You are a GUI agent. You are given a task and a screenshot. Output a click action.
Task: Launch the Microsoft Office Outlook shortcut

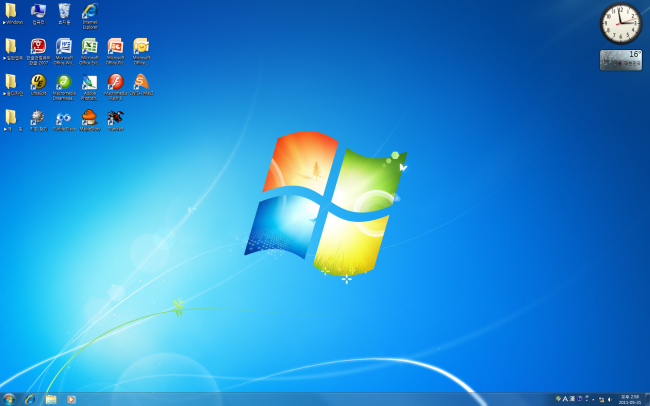(141, 47)
